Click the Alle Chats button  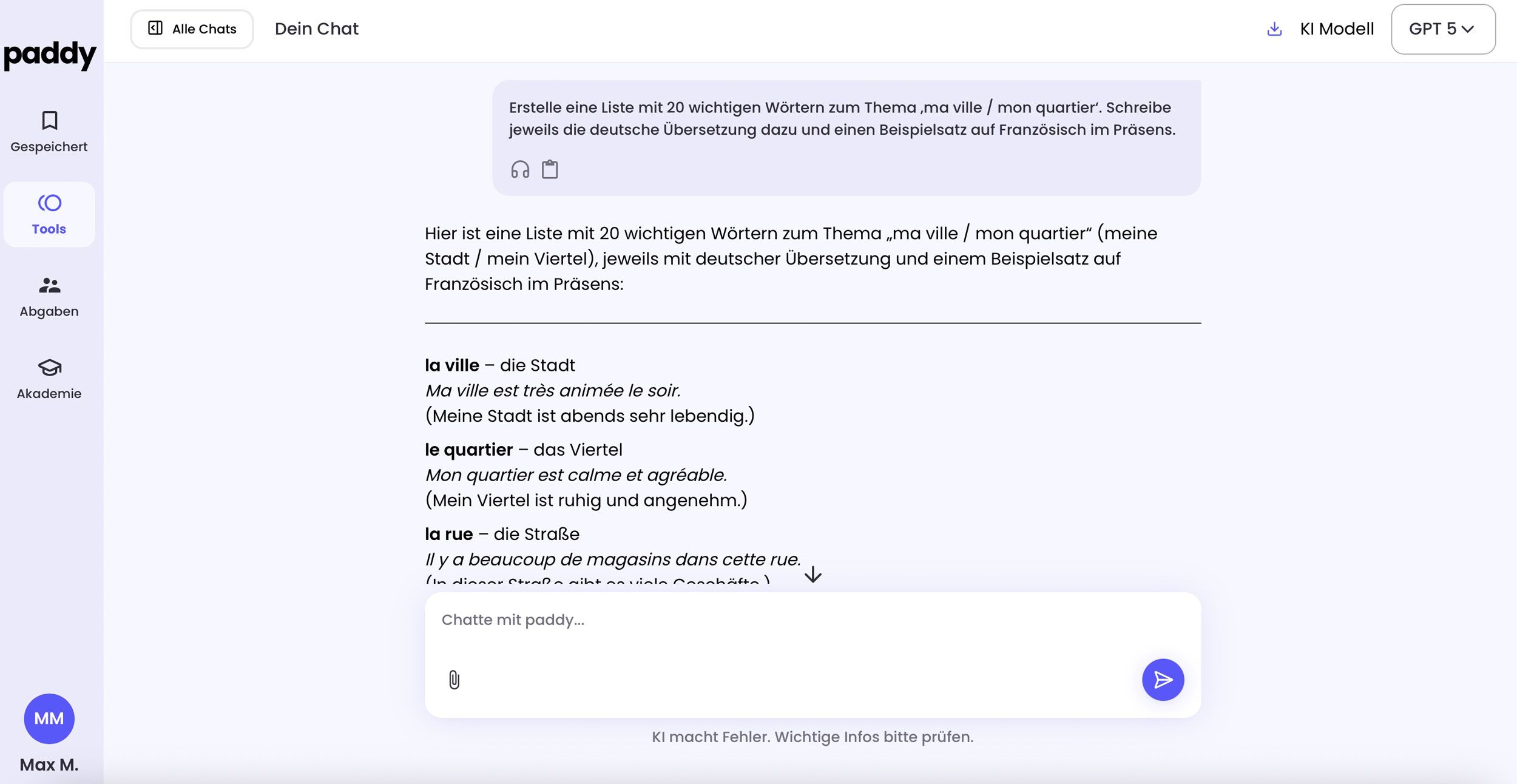pyautogui.click(x=192, y=29)
